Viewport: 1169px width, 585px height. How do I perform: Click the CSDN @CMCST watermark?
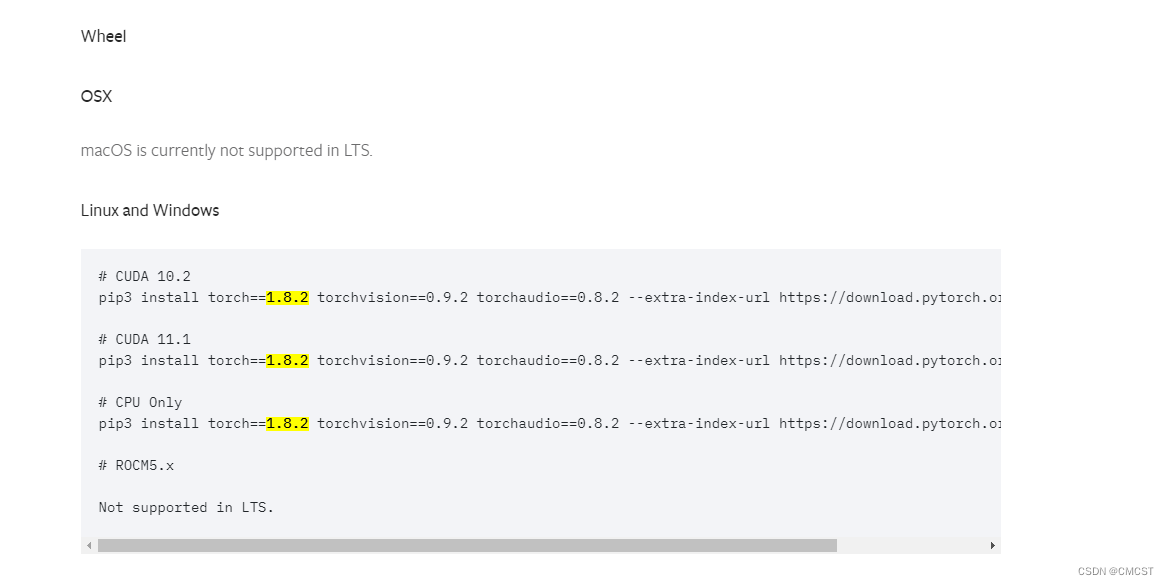[x=1115, y=572]
